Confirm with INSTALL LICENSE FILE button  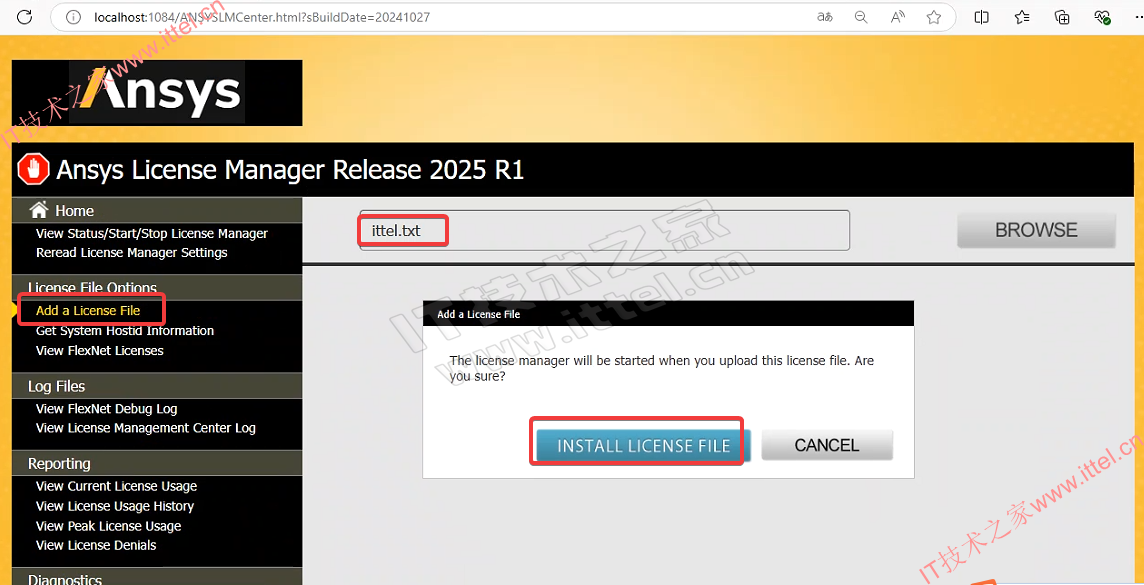point(644,445)
